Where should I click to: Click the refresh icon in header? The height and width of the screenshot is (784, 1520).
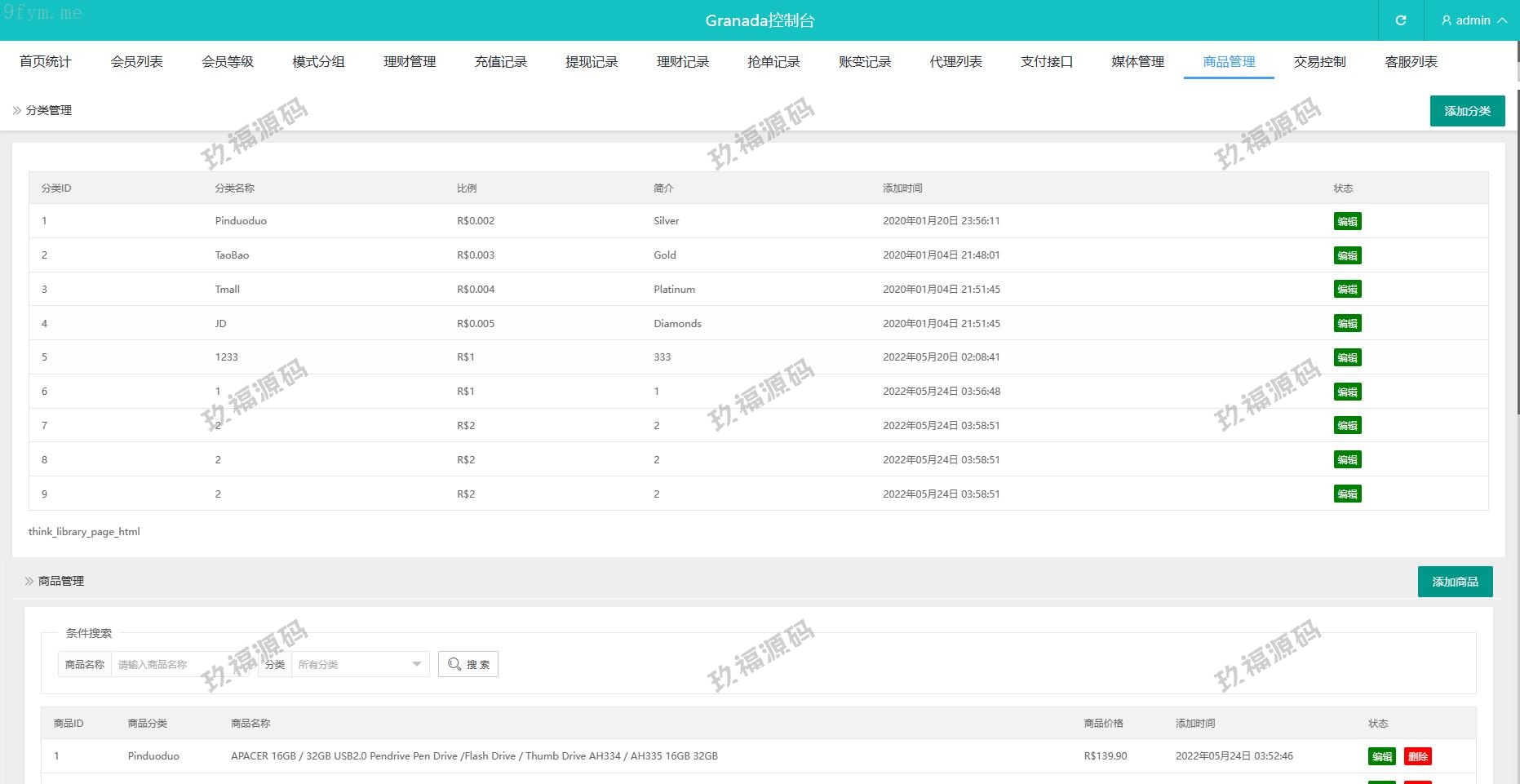(1400, 20)
